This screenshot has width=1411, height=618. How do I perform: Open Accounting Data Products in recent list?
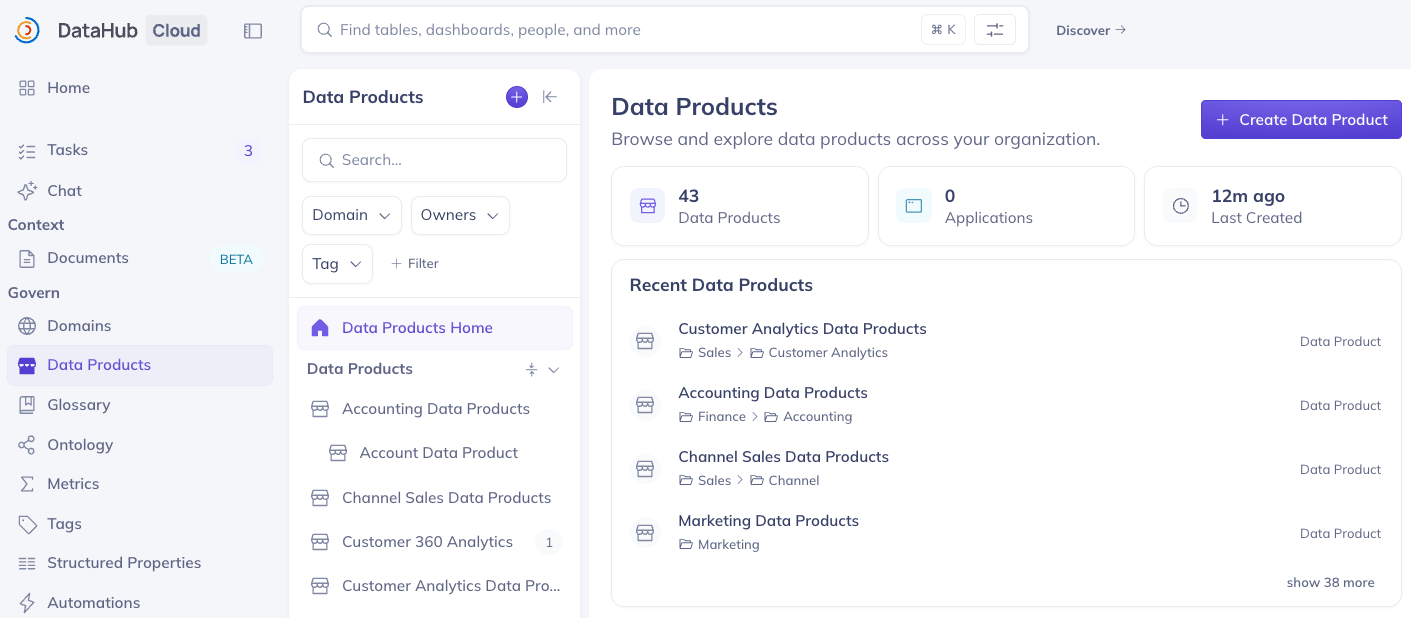pyautogui.click(x=772, y=393)
